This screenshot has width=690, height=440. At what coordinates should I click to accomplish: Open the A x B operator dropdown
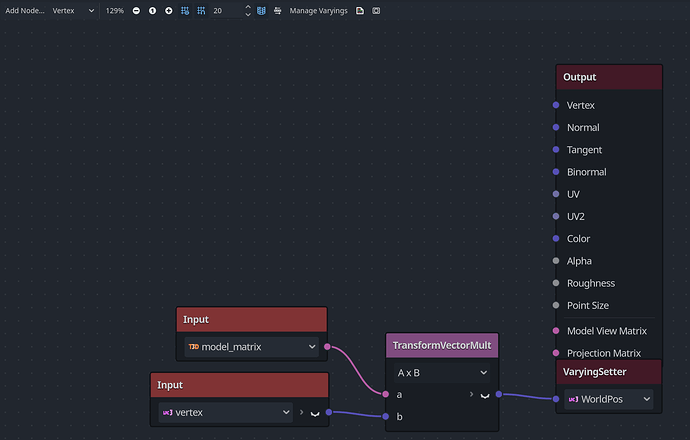[x=442, y=373]
